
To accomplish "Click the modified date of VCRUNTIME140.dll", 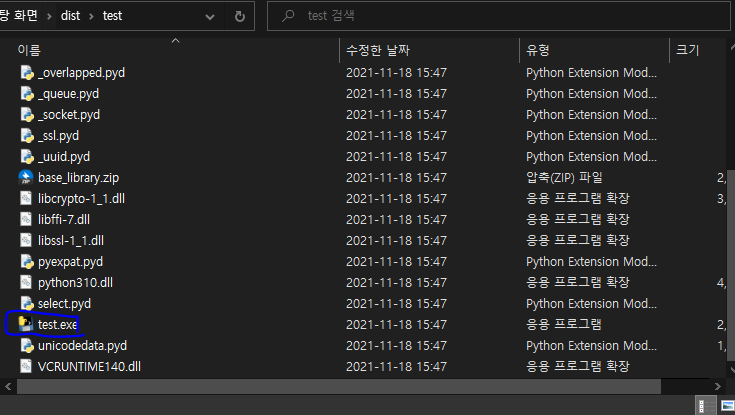I will click(396, 366).
